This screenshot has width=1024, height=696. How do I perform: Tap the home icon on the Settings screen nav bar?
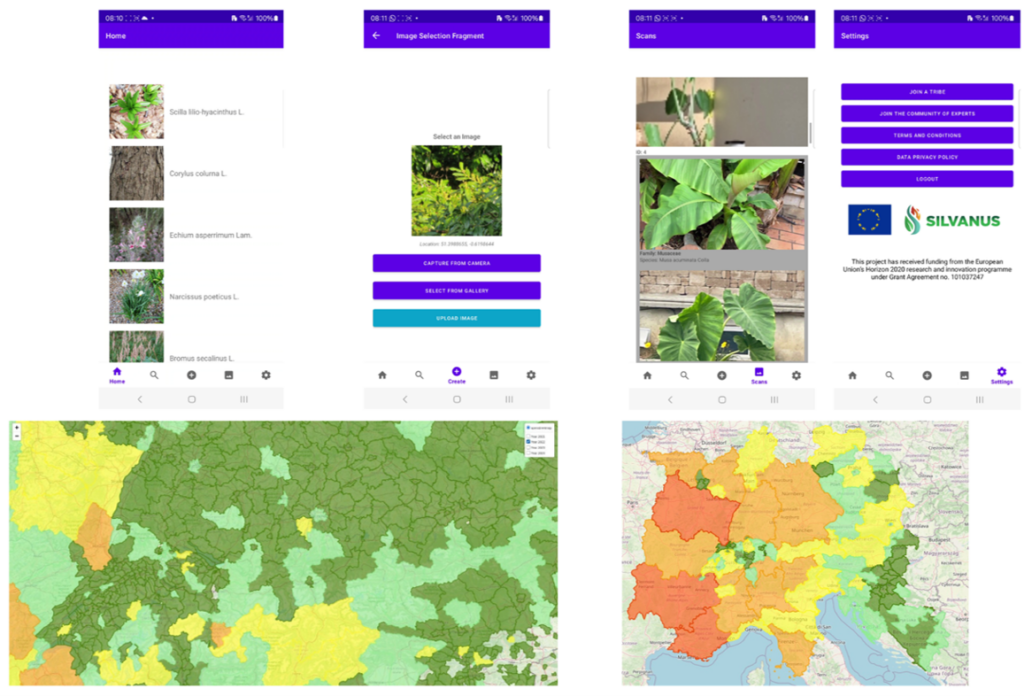[852, 375]
